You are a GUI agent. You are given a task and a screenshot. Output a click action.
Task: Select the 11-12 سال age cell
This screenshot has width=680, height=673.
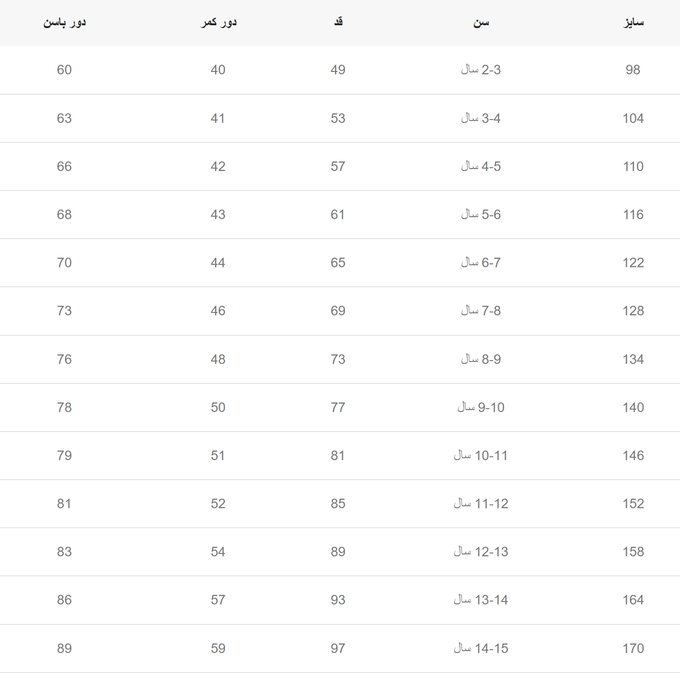coord(481,503)
